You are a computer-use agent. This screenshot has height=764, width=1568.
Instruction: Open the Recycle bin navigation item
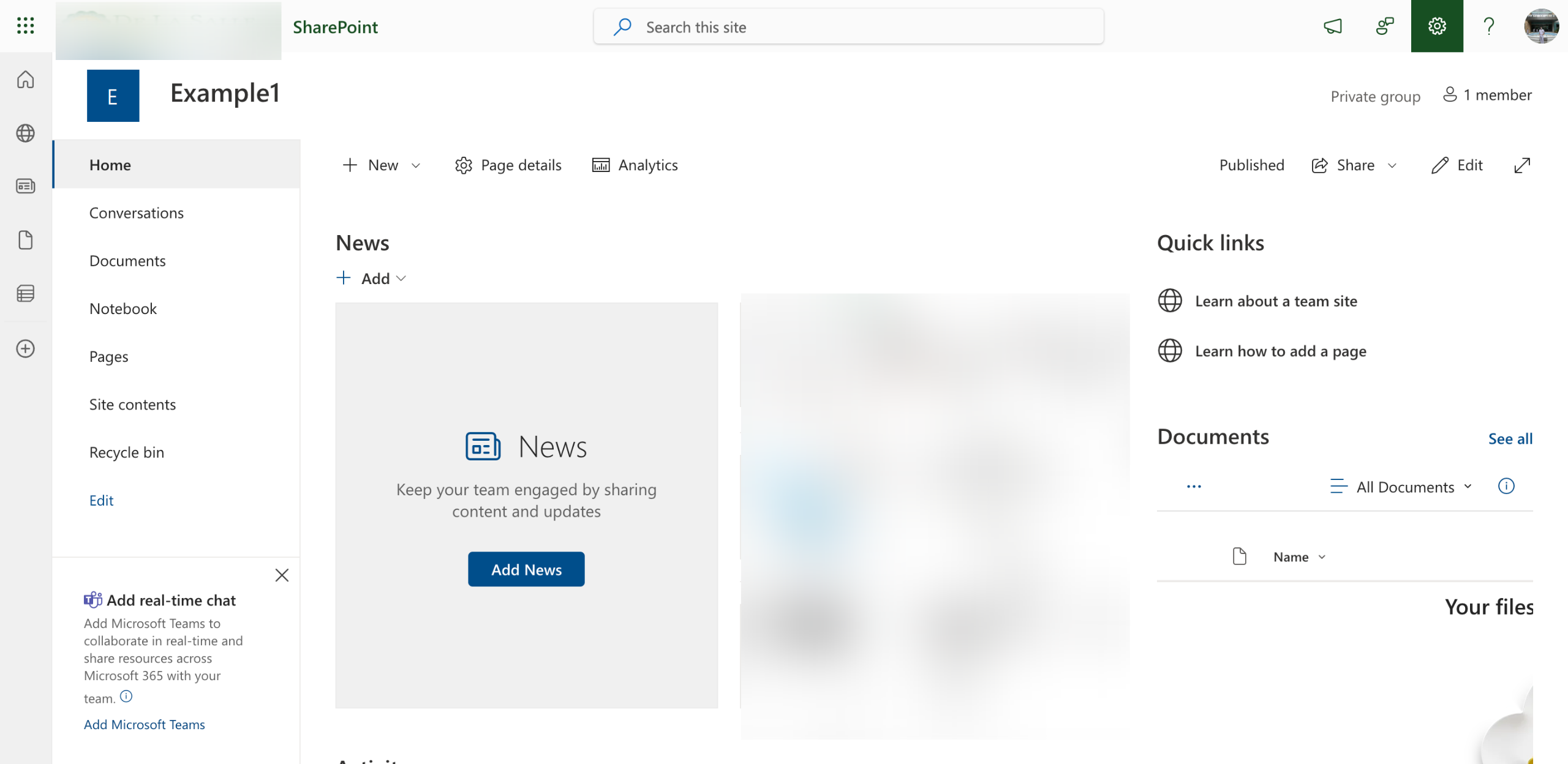pos(127,452)
